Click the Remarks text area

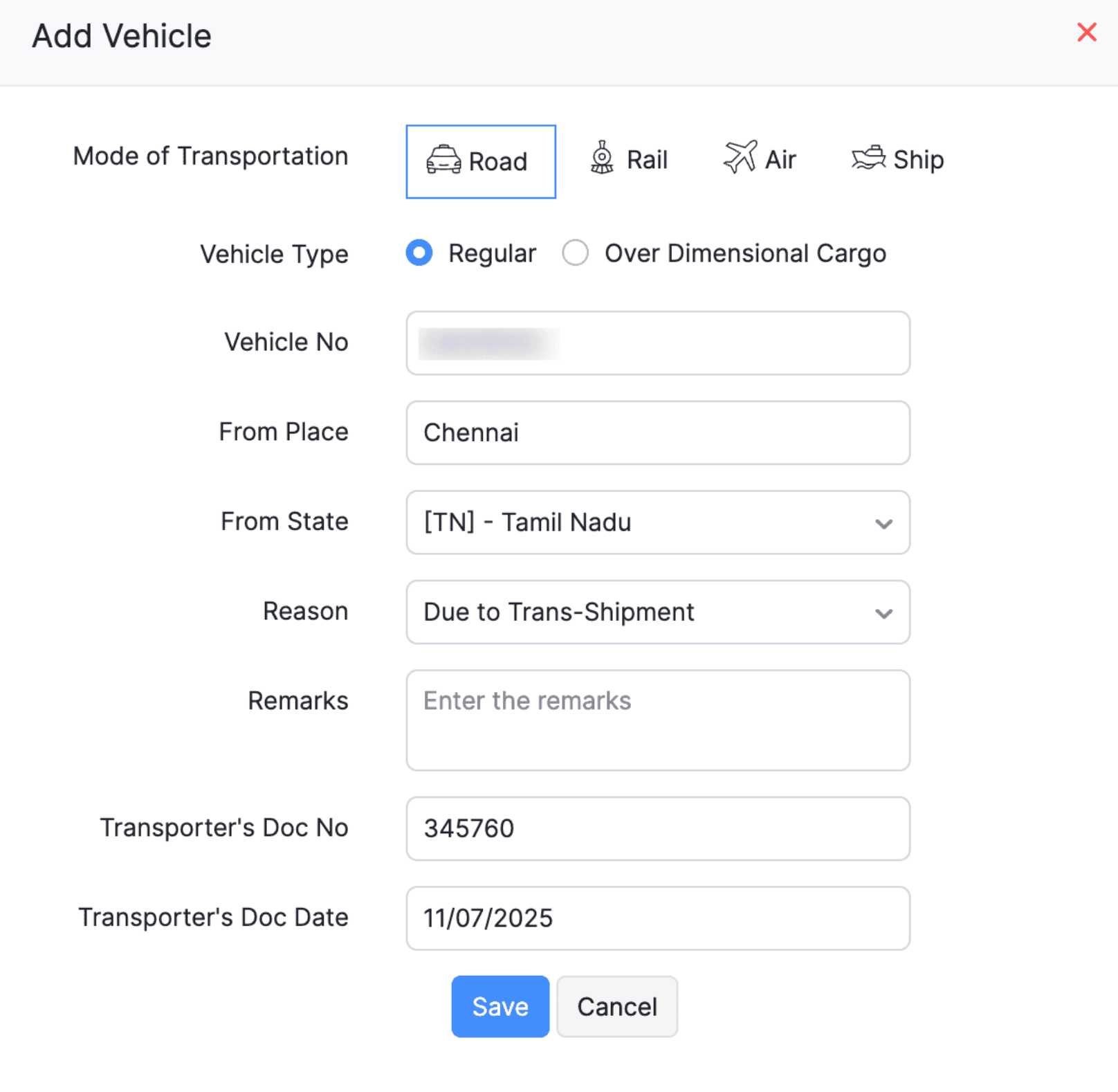[657, 720]
